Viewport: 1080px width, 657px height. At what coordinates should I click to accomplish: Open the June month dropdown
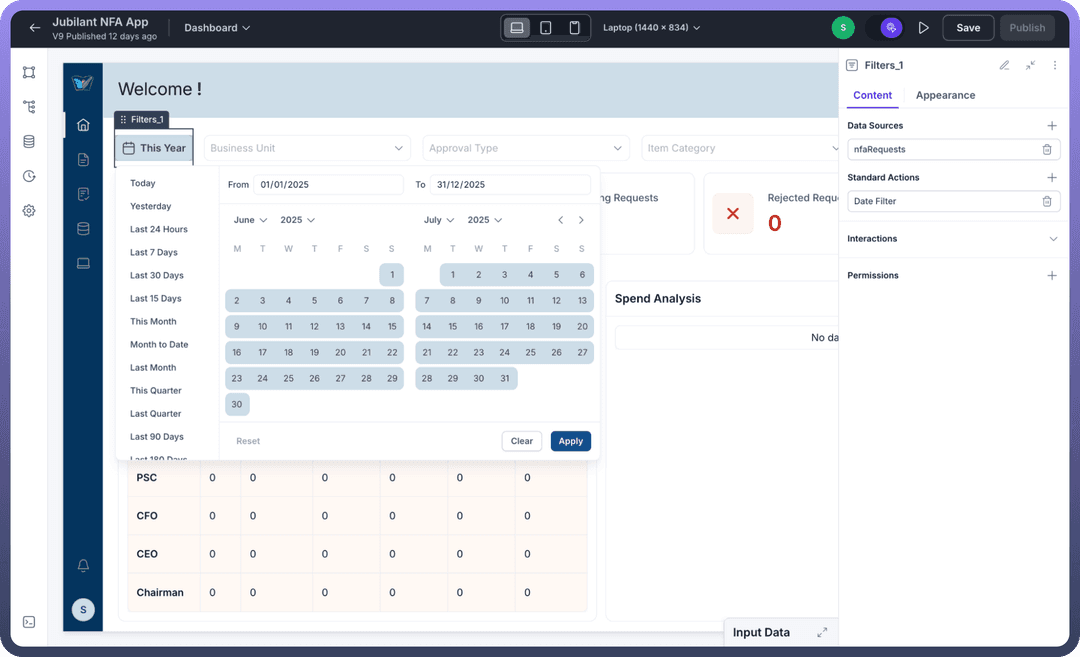pos(250,220)
